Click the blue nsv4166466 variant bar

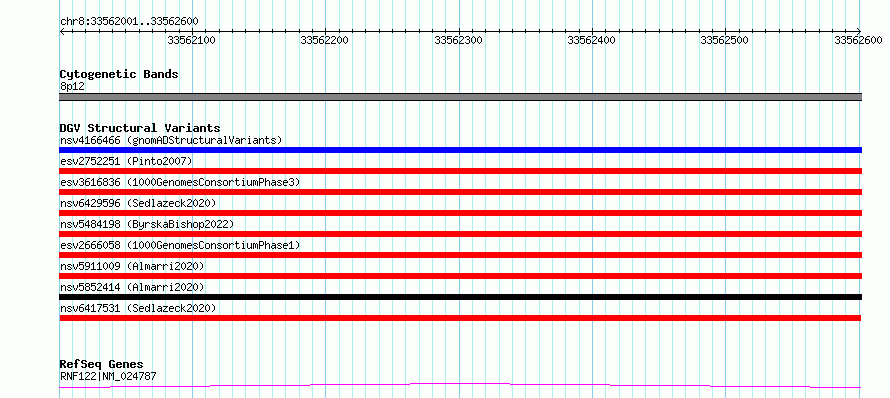(460, 150)
